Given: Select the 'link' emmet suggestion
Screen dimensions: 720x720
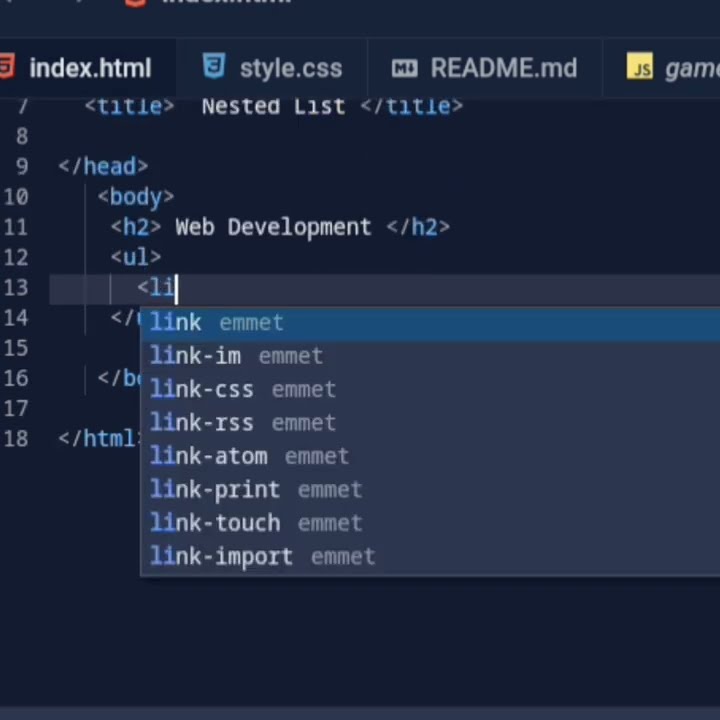Looking at the screenshot, I should click(x=430, y=323).
